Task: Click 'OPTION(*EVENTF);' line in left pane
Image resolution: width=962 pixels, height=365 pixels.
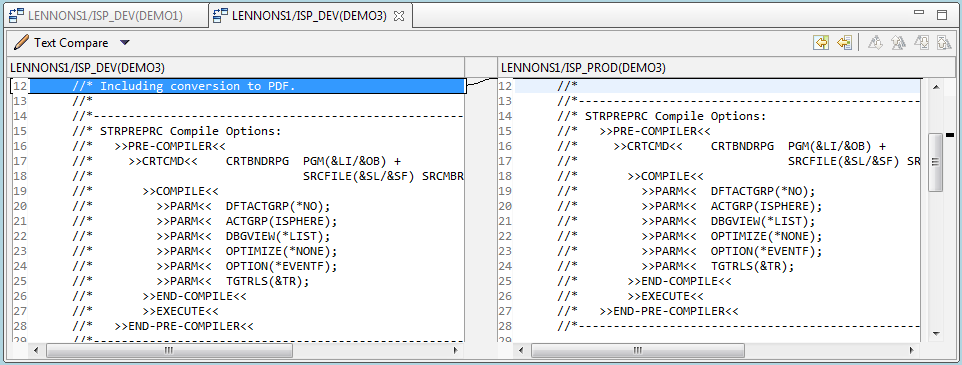Action: pyautogui.click(x=282, y=266)
